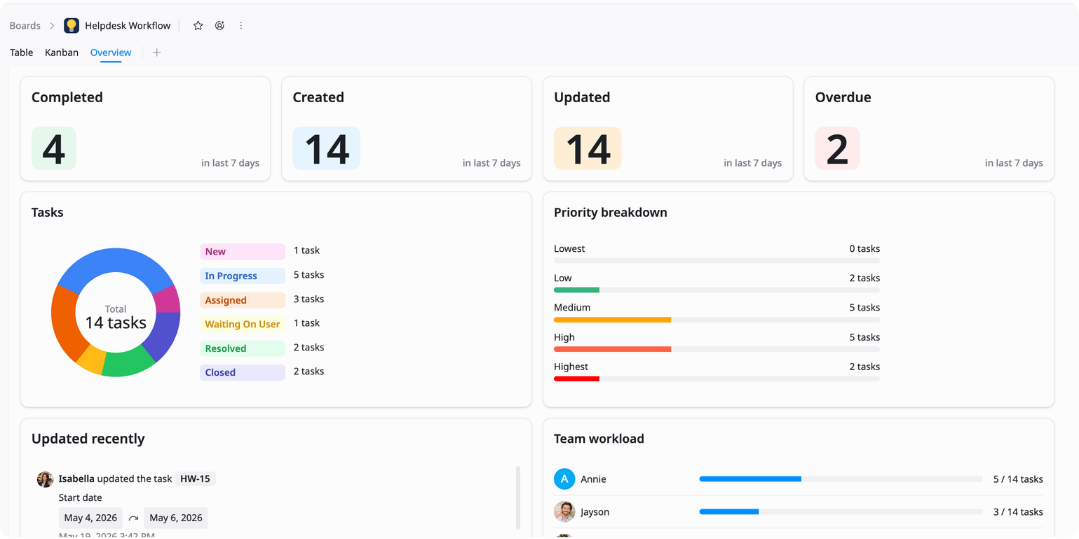
Task: Click the Medium priority orange bar
Action: coord(612,320)
